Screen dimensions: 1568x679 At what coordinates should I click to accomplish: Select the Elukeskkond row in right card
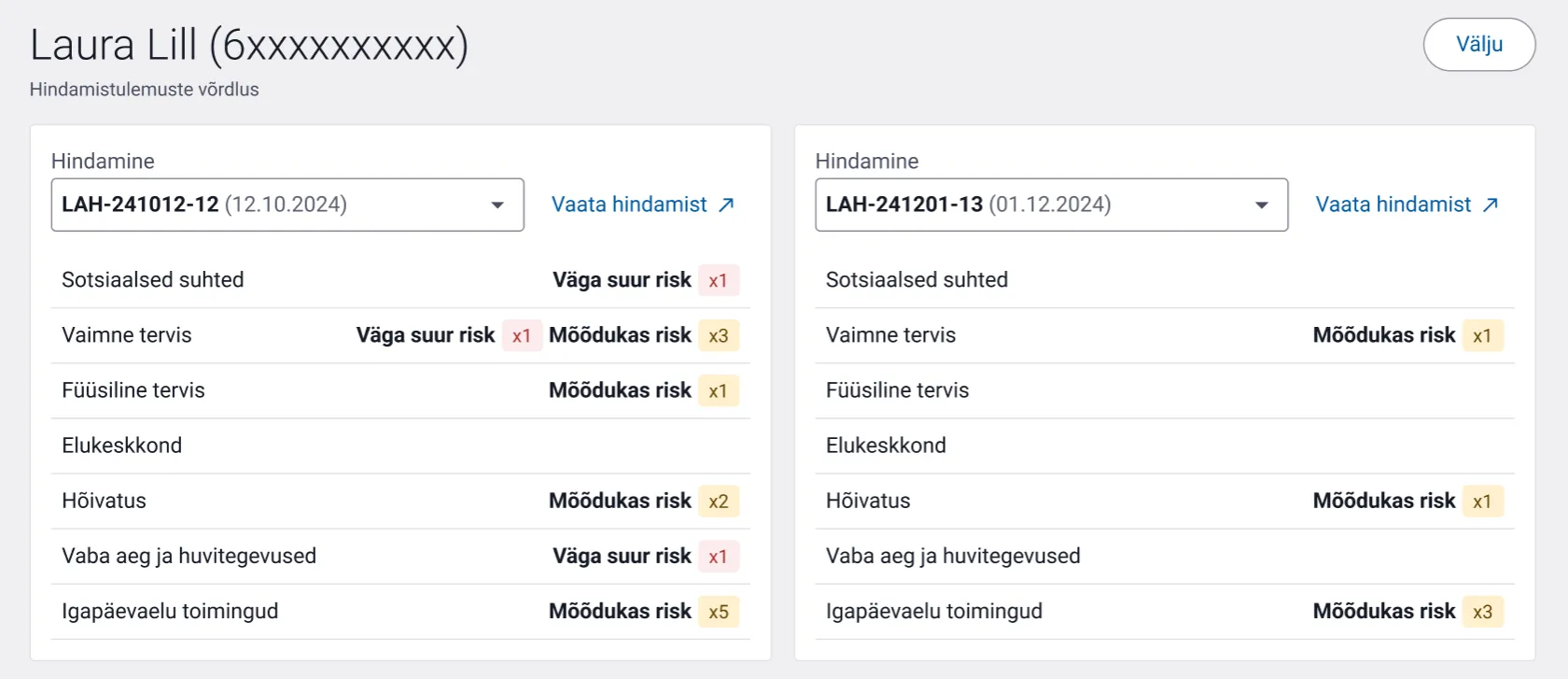click(x=886, y=446)
